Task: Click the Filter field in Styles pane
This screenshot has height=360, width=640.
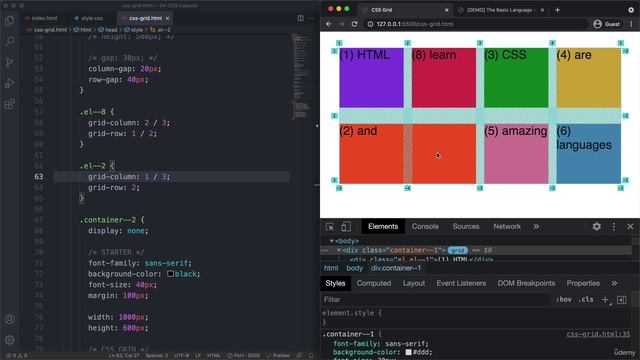Action: tap(435, 300)
